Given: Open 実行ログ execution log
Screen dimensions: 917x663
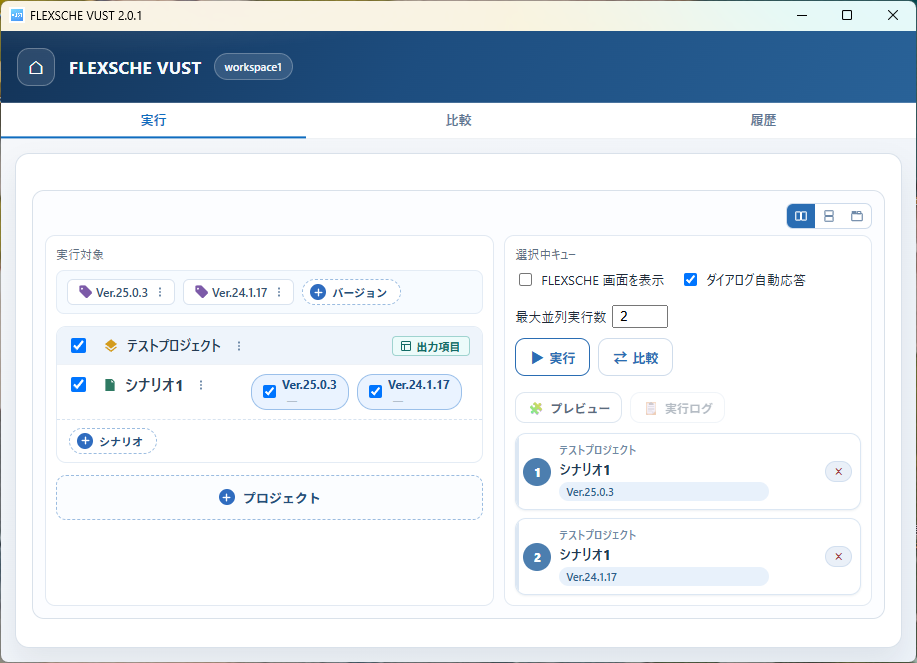Looking at the screenshot, I should click(x=677, y=408).
